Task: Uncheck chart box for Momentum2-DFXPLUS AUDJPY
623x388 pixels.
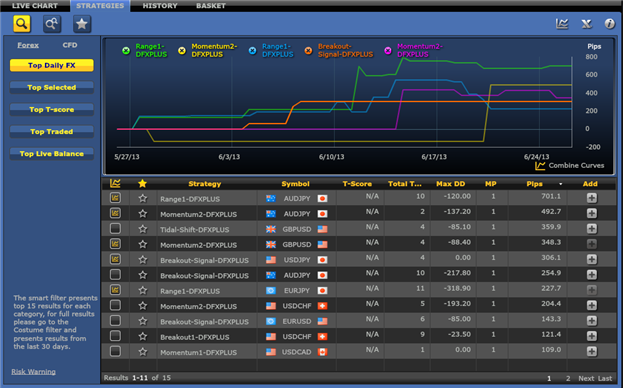Action: (115, 213)
